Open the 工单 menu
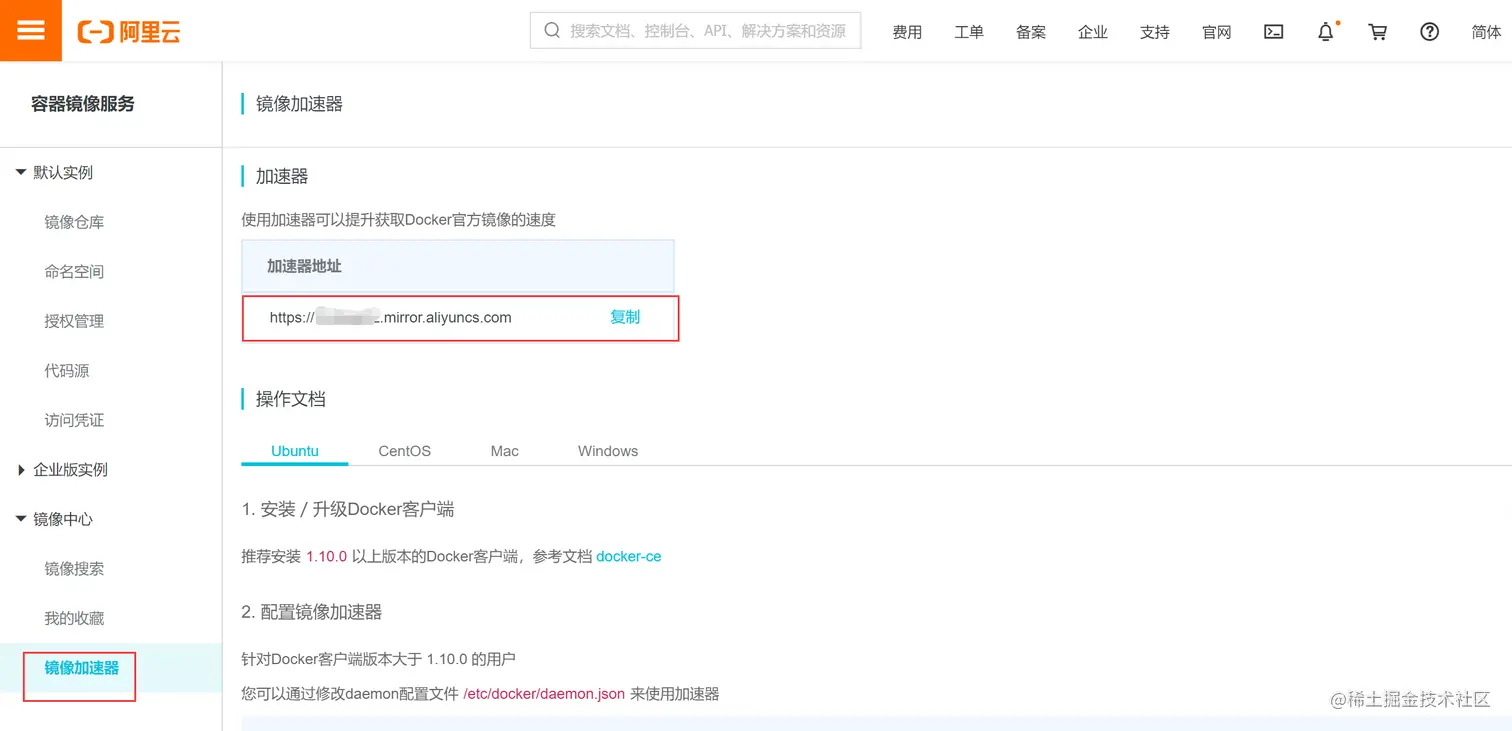 click(969, 32)
